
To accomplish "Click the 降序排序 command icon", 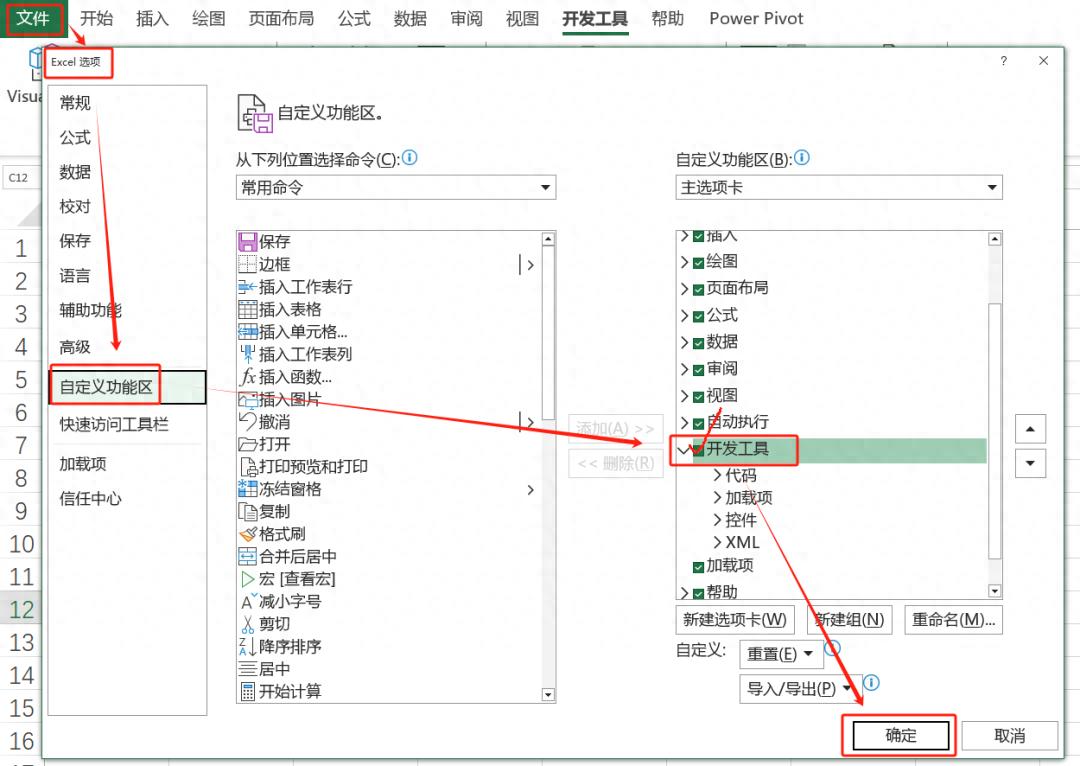I will click(247, 647).
